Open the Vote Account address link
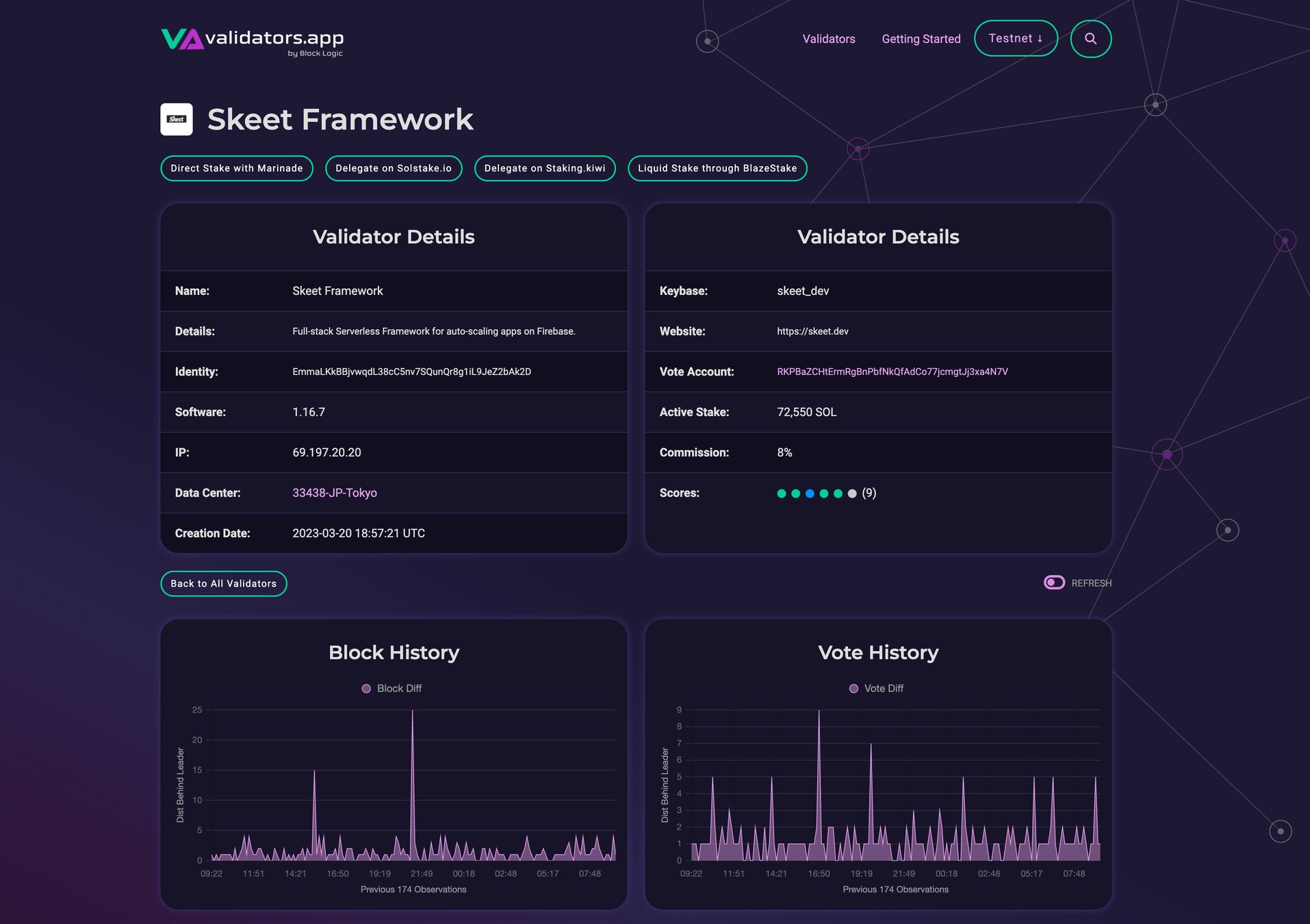 click(892, 372)
